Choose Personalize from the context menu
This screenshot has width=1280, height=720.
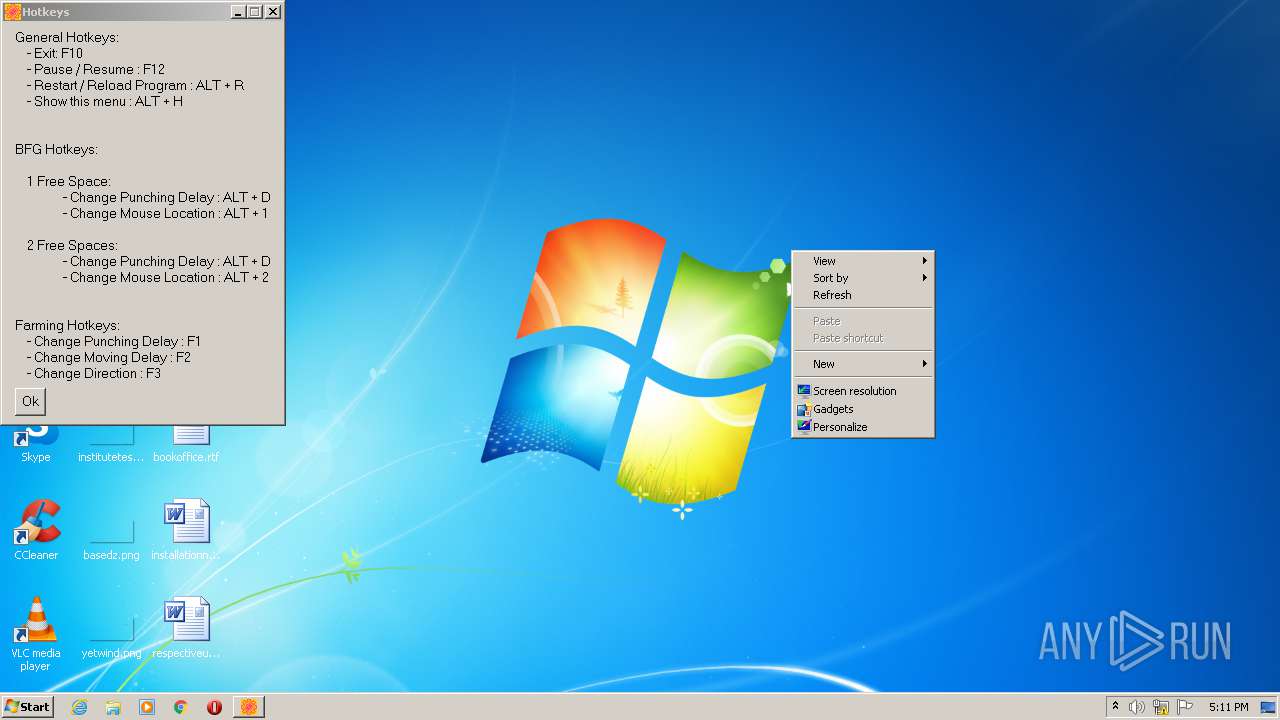(x=863, y=427)
